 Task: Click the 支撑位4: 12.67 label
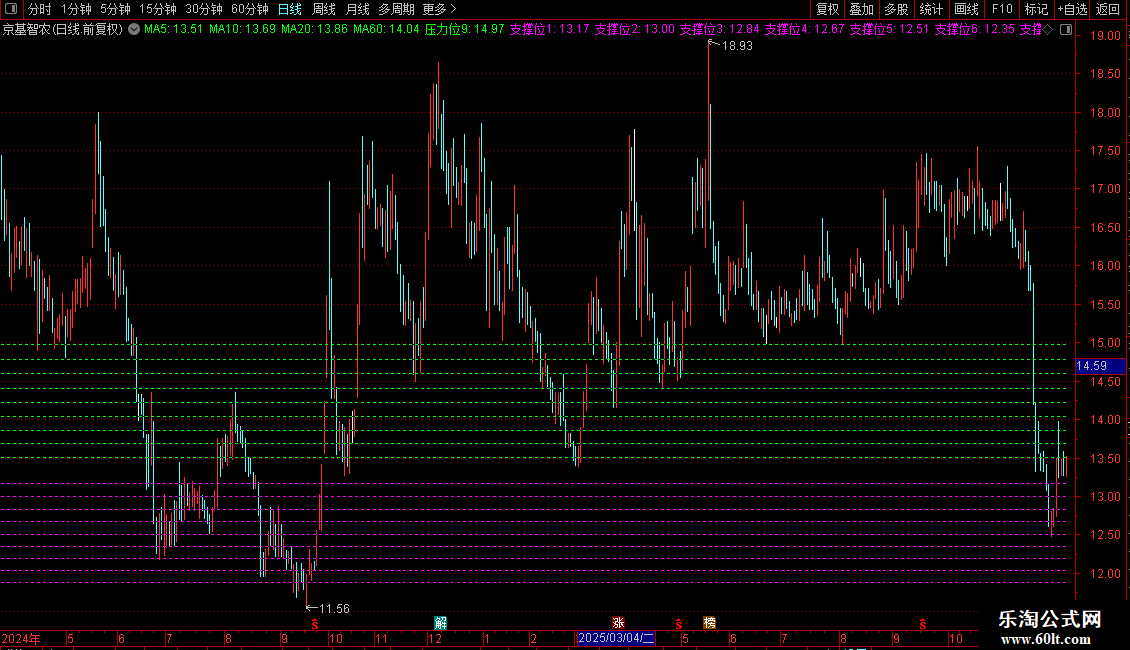click(x=804, y=30)
